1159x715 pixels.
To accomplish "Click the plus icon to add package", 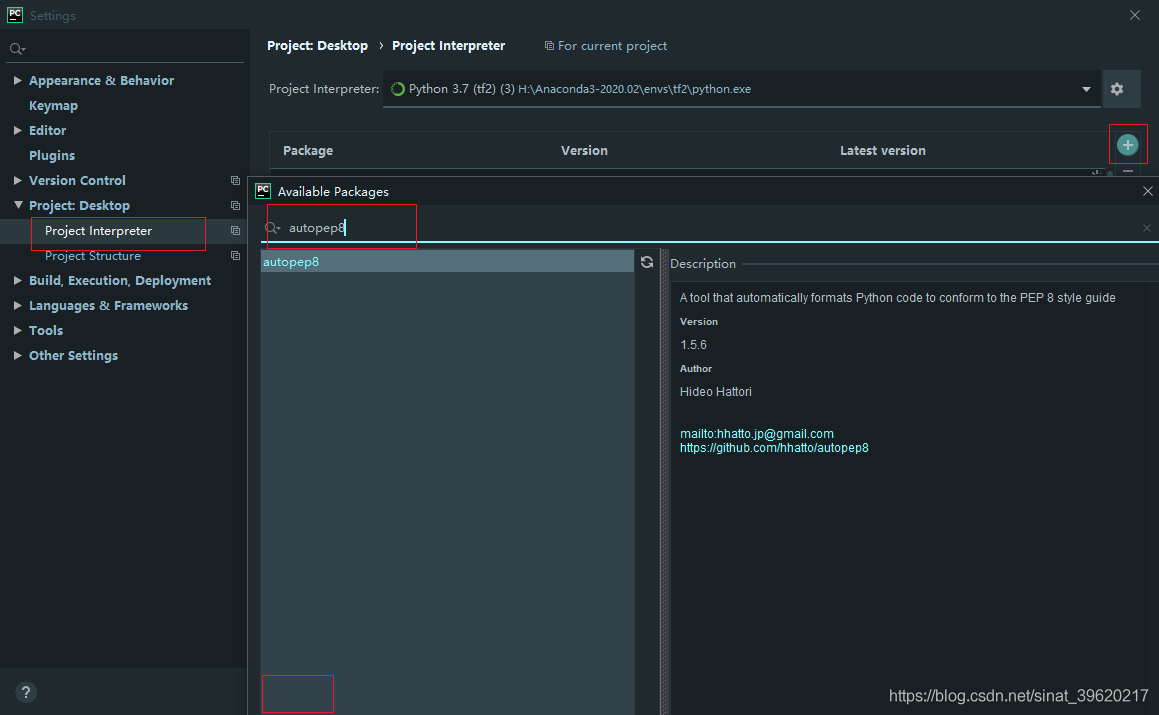I will coord(1127,145).
